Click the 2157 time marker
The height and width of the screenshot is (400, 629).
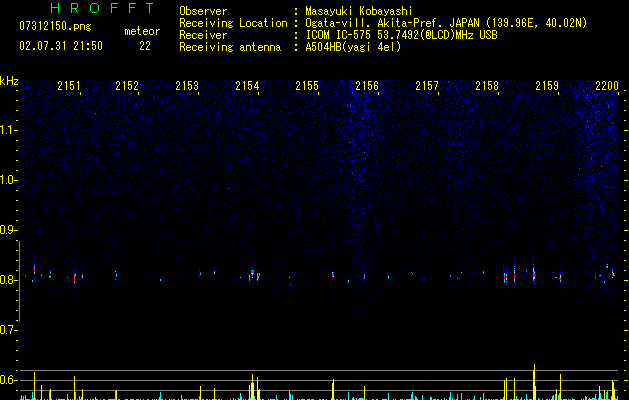[x=427, y=85]
